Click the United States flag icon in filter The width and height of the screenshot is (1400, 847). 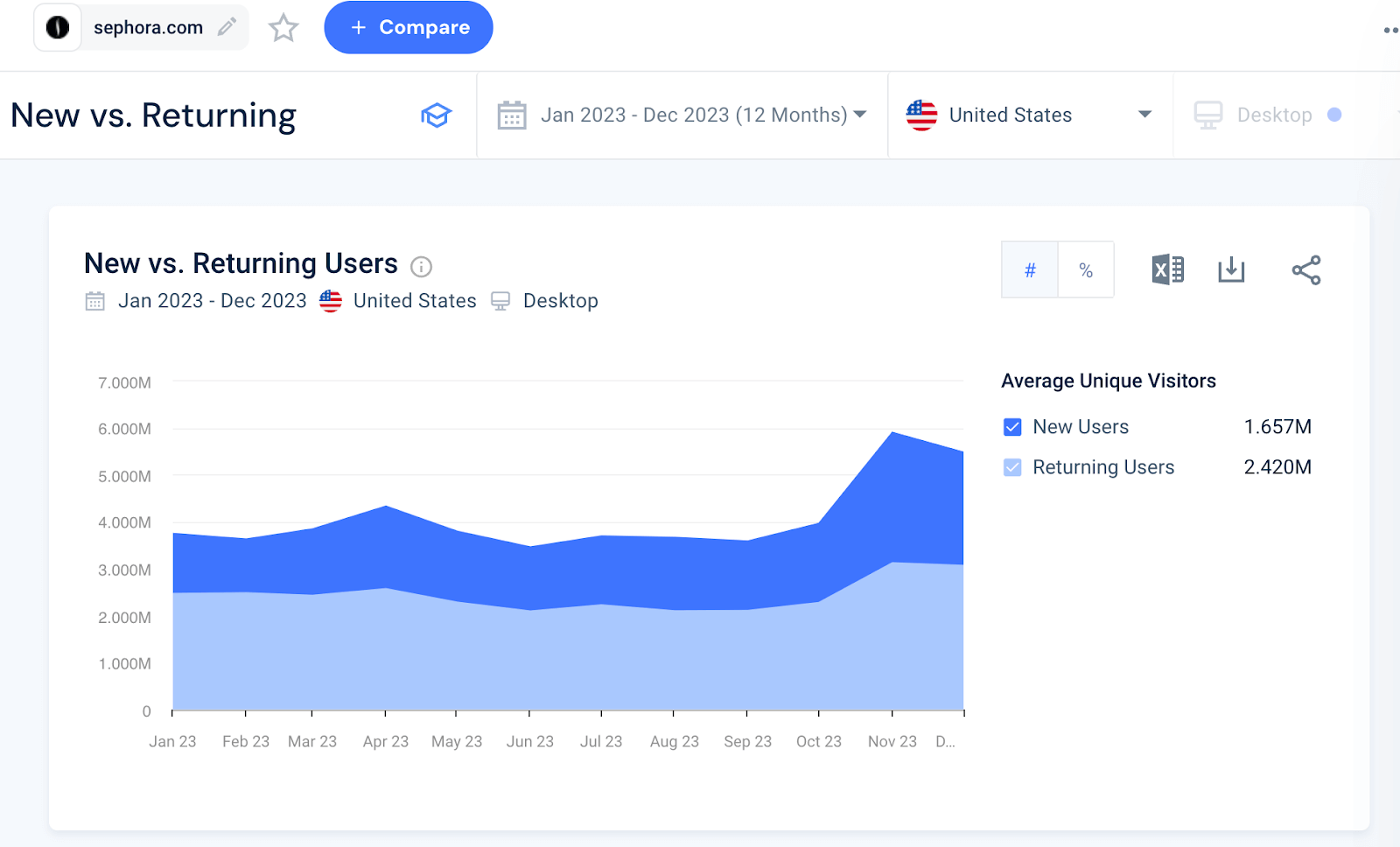[x=921, y=115]
